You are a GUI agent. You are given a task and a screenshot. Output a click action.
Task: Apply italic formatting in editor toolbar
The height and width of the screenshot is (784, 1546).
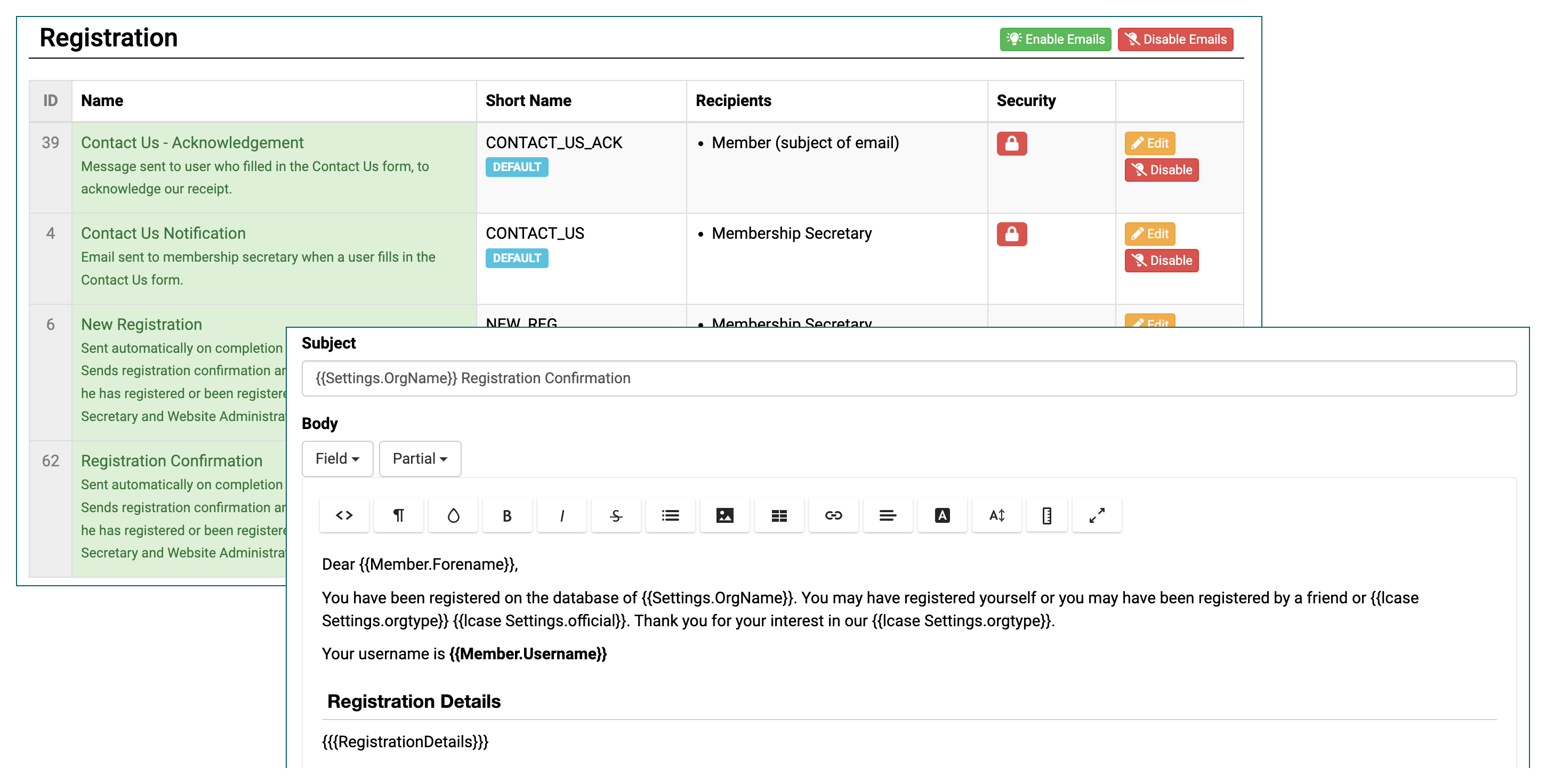(x=562, y=515)
